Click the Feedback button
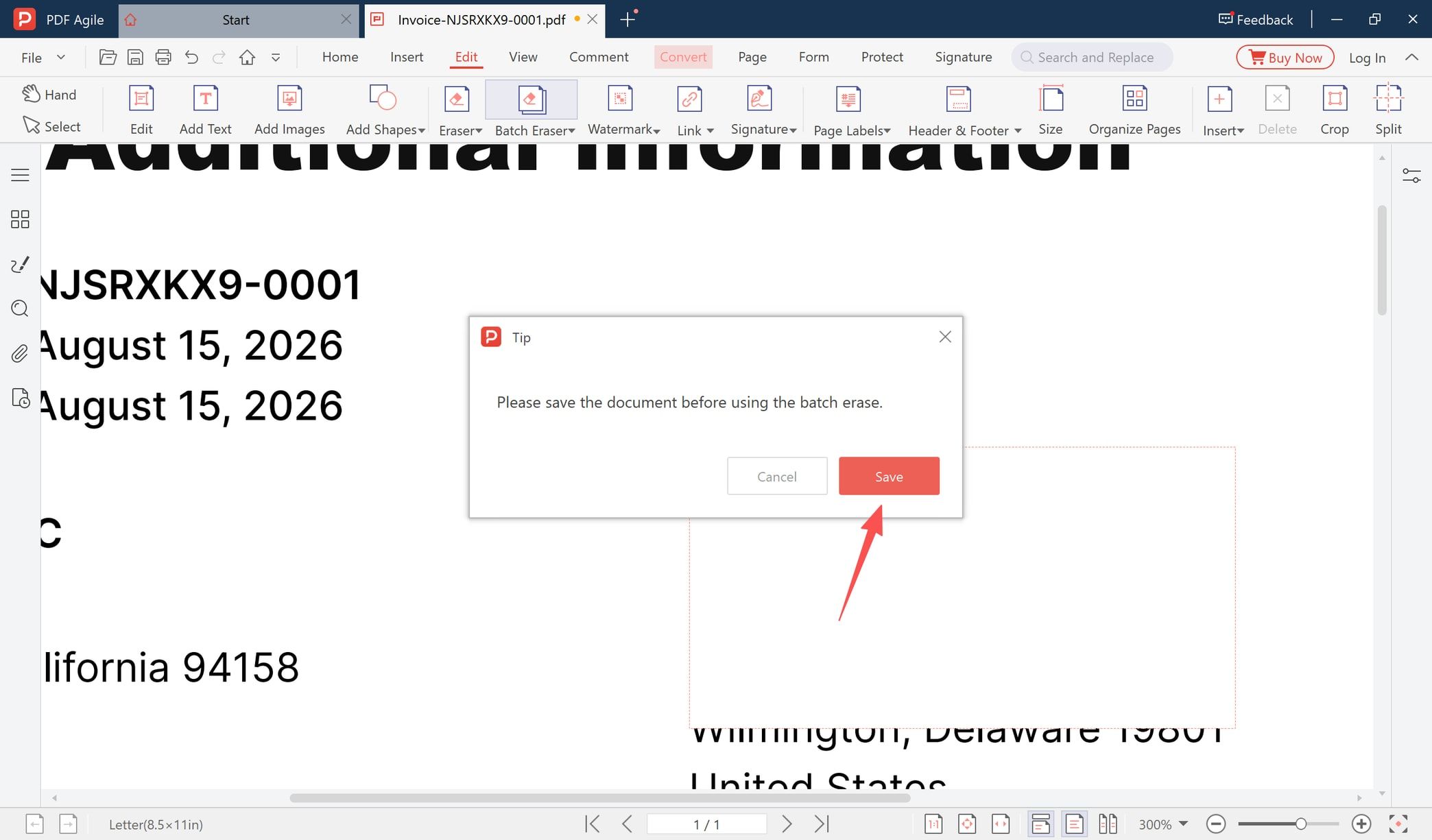The image size is (1432, 840). (1256, 19)
